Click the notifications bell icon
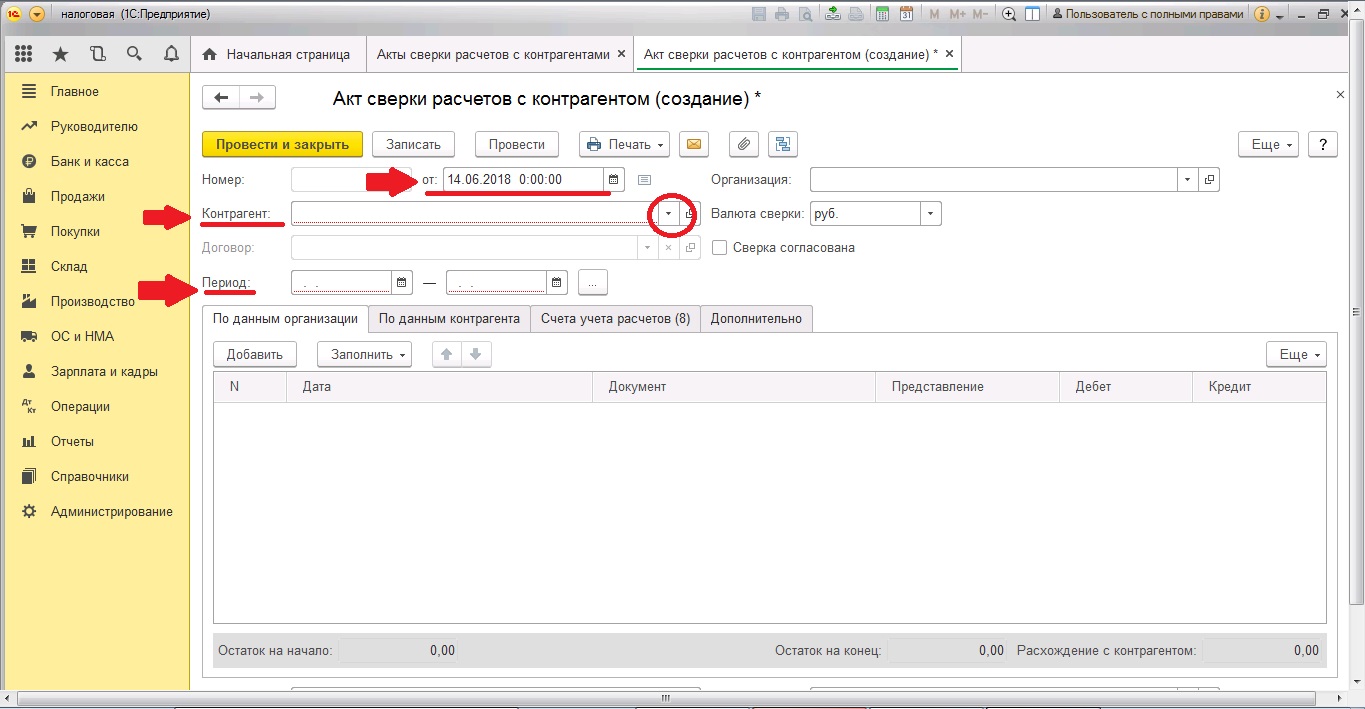 point(171,54)
